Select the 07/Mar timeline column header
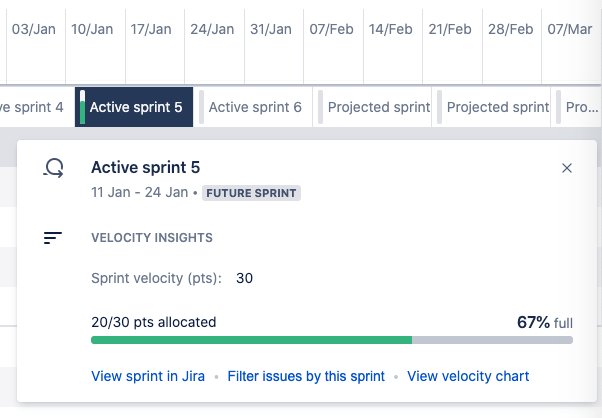602x418 pixels. click(570, 29)
